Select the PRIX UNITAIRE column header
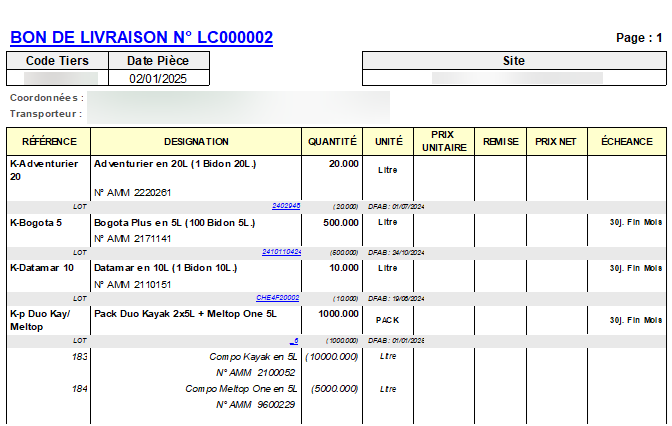Screen dimensions: 672x426 (x=443, y=142)
